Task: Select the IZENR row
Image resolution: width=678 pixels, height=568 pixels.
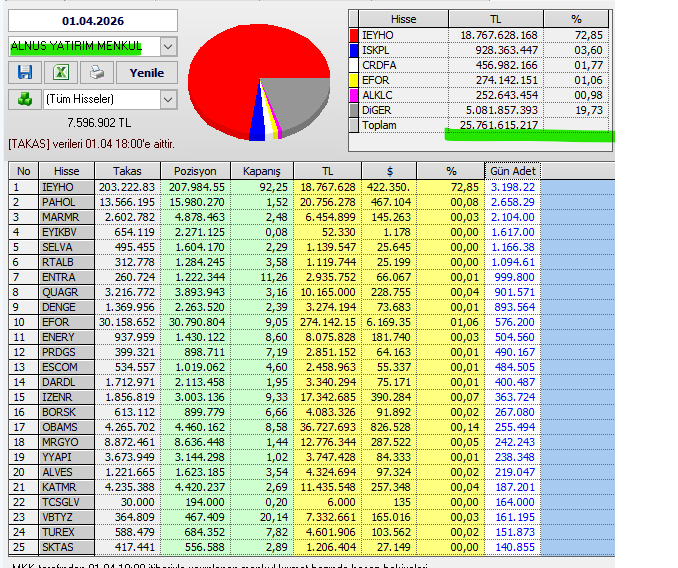Action: (311, 397)
